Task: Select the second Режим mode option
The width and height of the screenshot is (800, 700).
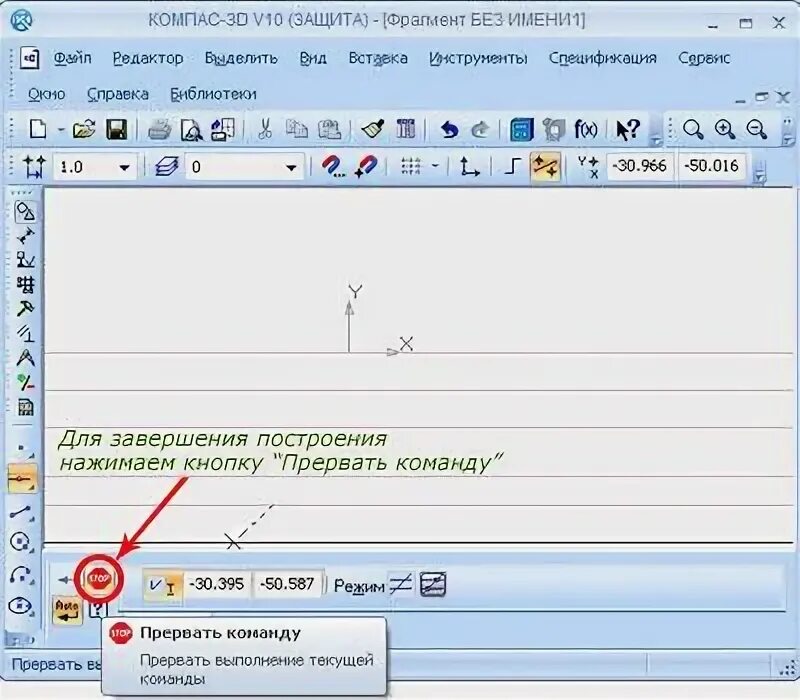Action: tap(433, 584)
